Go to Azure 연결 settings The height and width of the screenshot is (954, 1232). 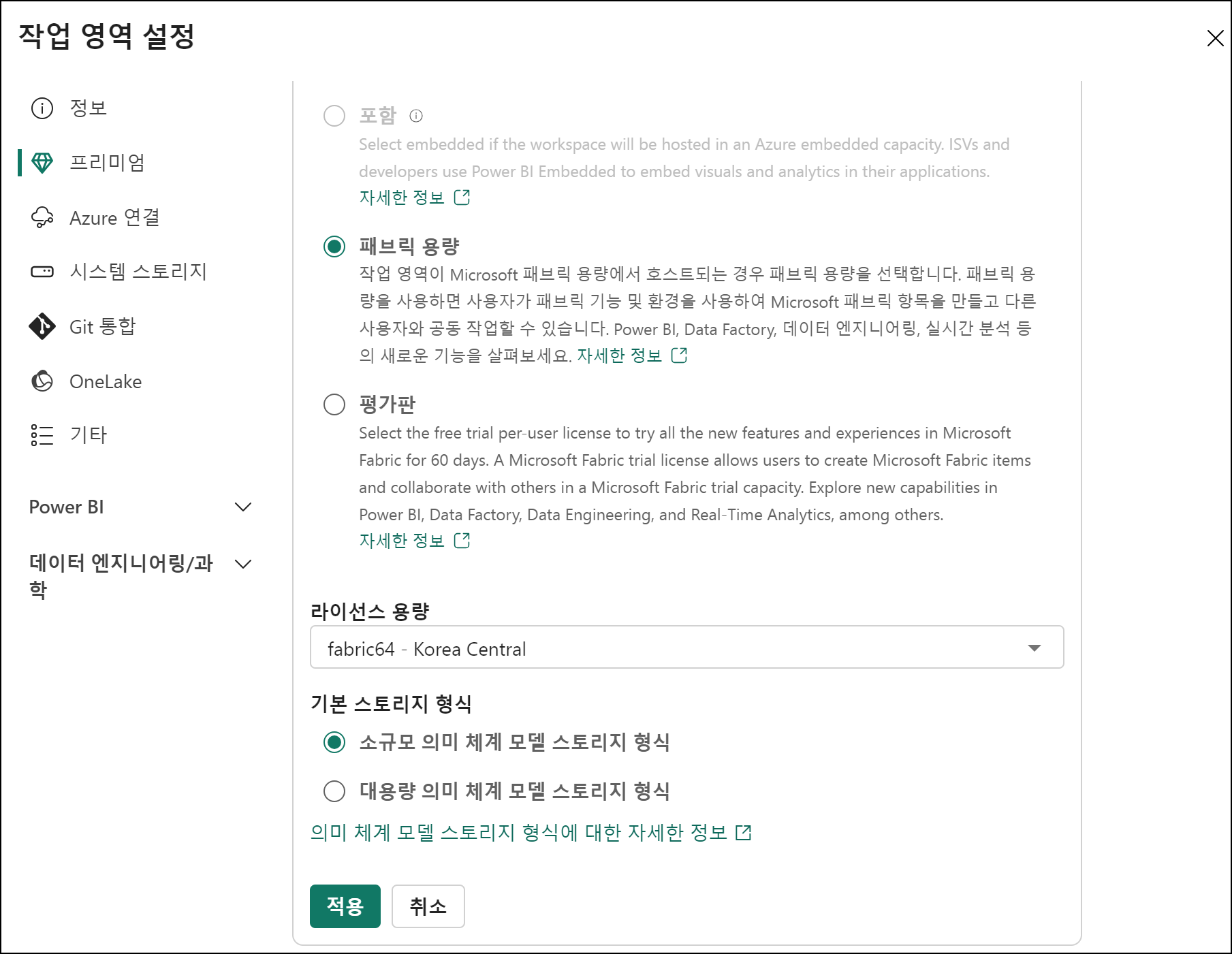pyautogui.click(x=115, y=217)
